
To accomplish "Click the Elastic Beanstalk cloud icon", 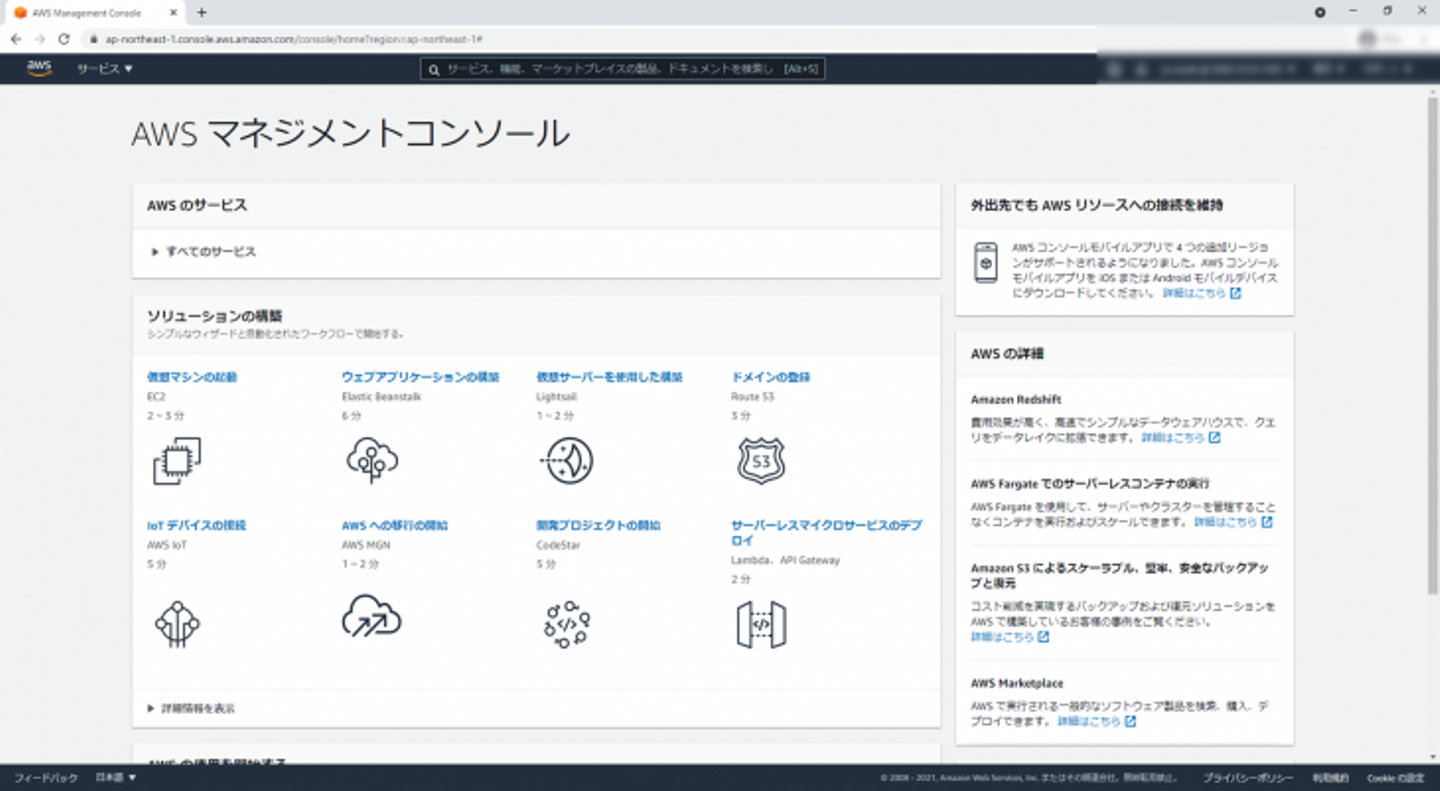I will coord(372,461).
